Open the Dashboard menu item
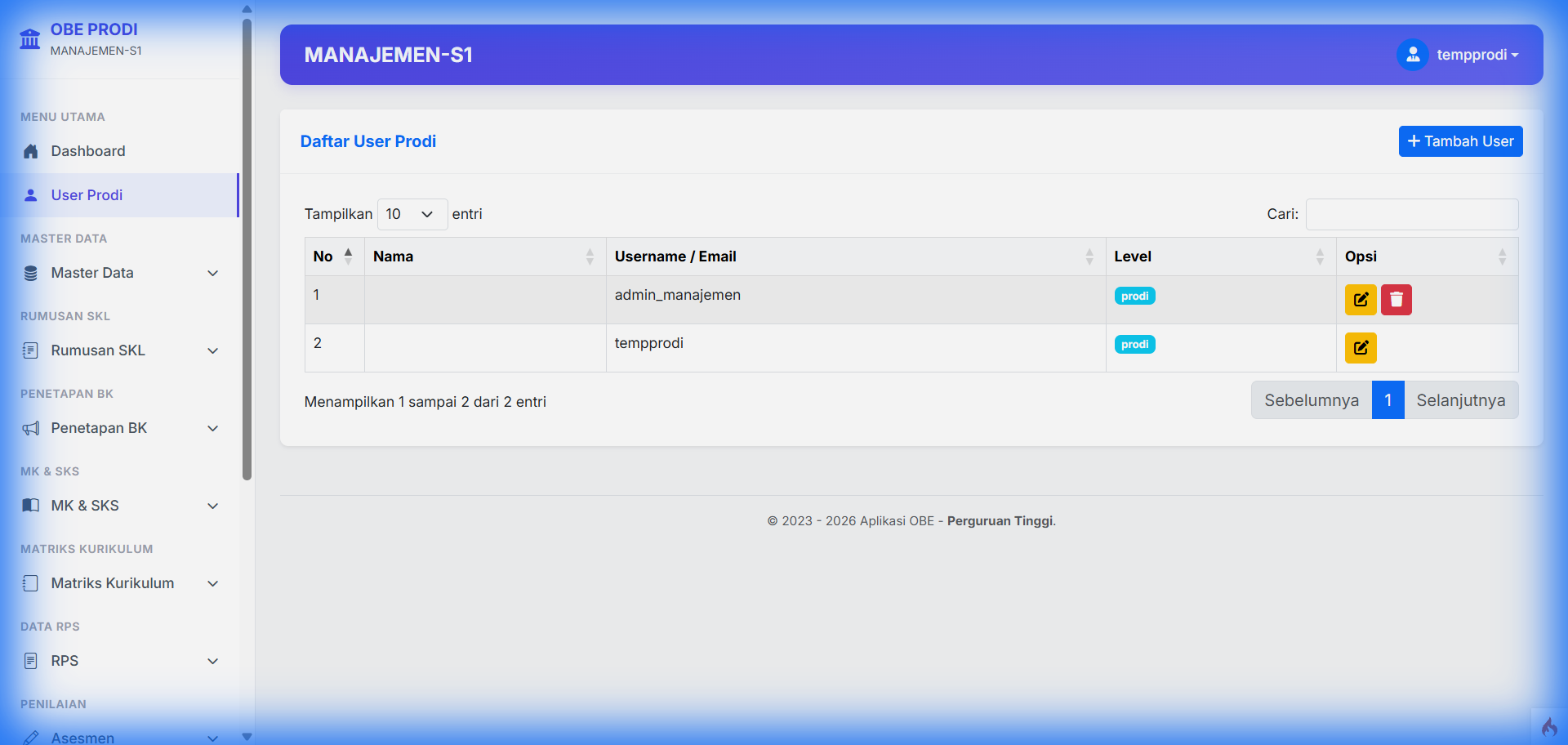Viewport: 1568px width, 745px height. (x=88, y=151)
